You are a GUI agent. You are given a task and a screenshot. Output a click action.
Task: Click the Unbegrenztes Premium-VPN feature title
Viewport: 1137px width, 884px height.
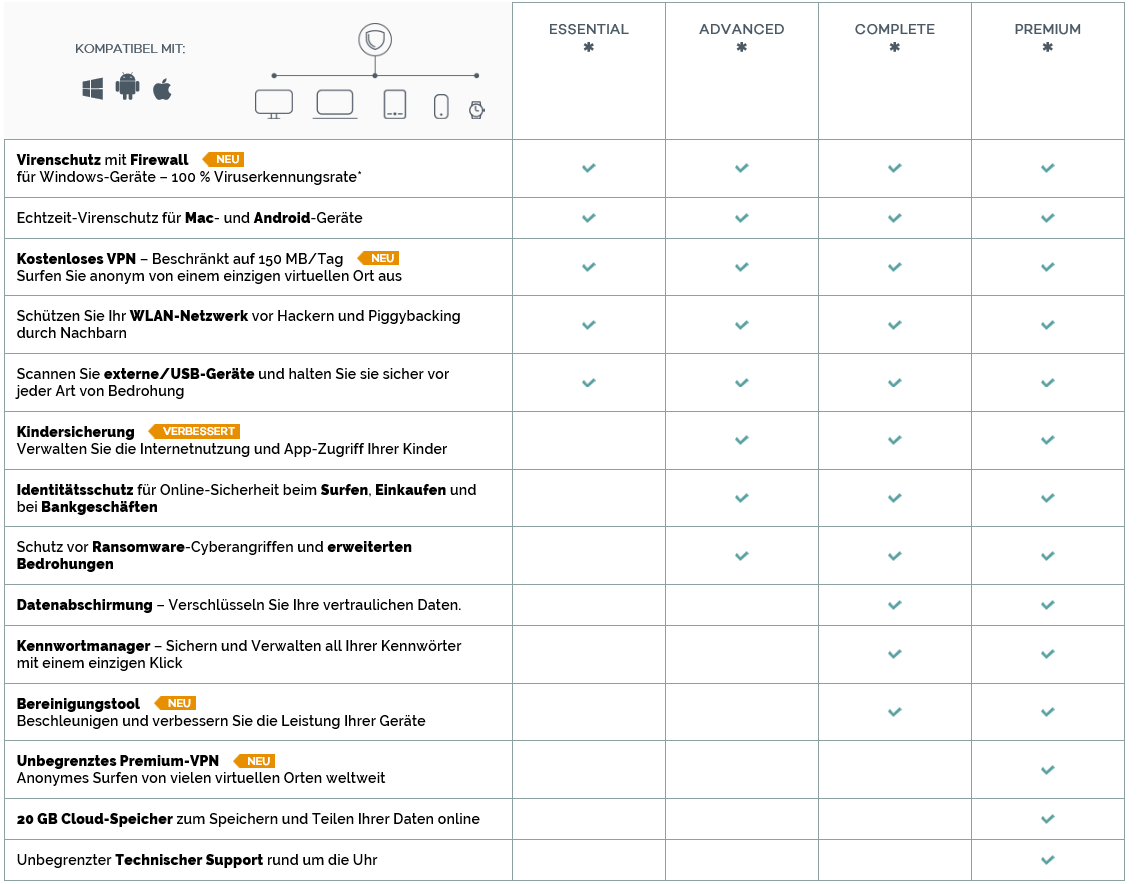point(118,761)
